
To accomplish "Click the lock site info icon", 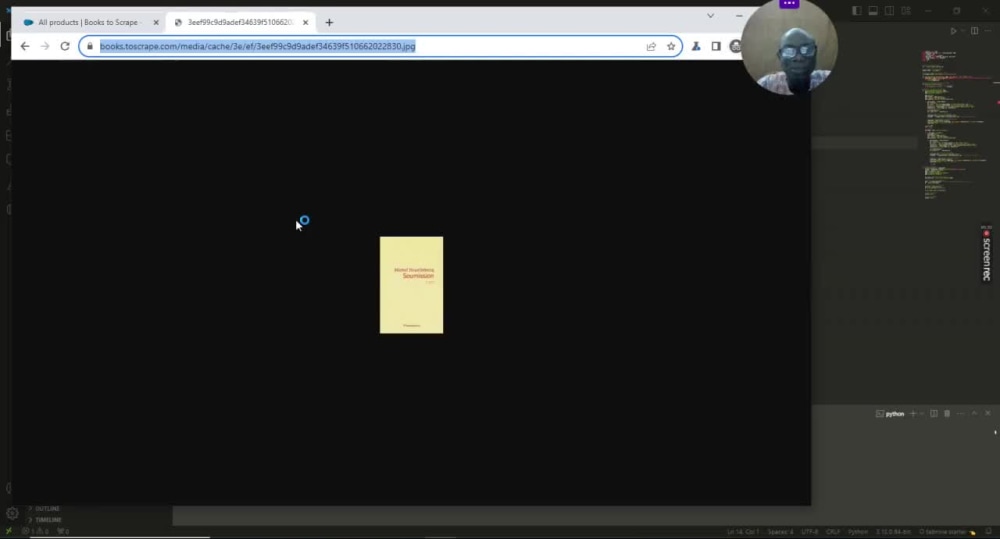I will (90, 46).
